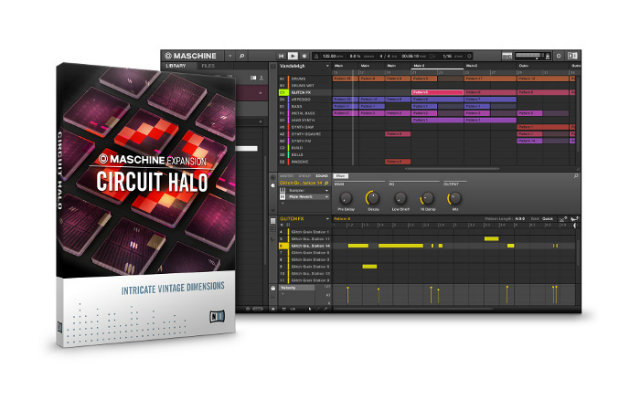Toggle the follow icon after the grid value

470,56
